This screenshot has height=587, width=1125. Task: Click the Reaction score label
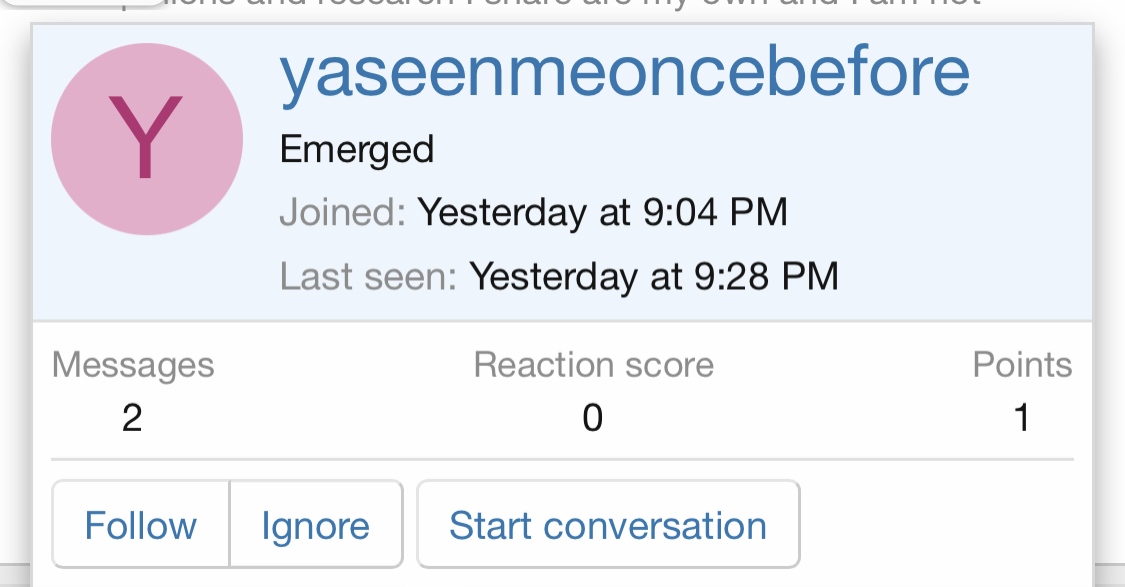[x=593, y=365]
